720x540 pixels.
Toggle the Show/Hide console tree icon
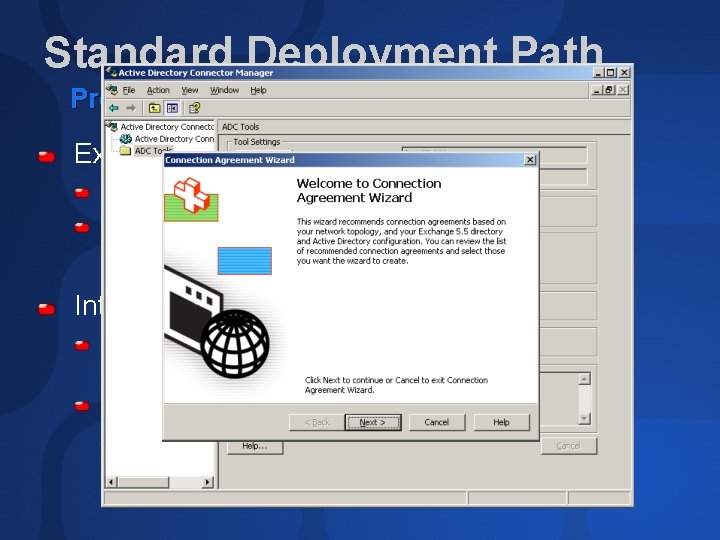pos(172,108)
